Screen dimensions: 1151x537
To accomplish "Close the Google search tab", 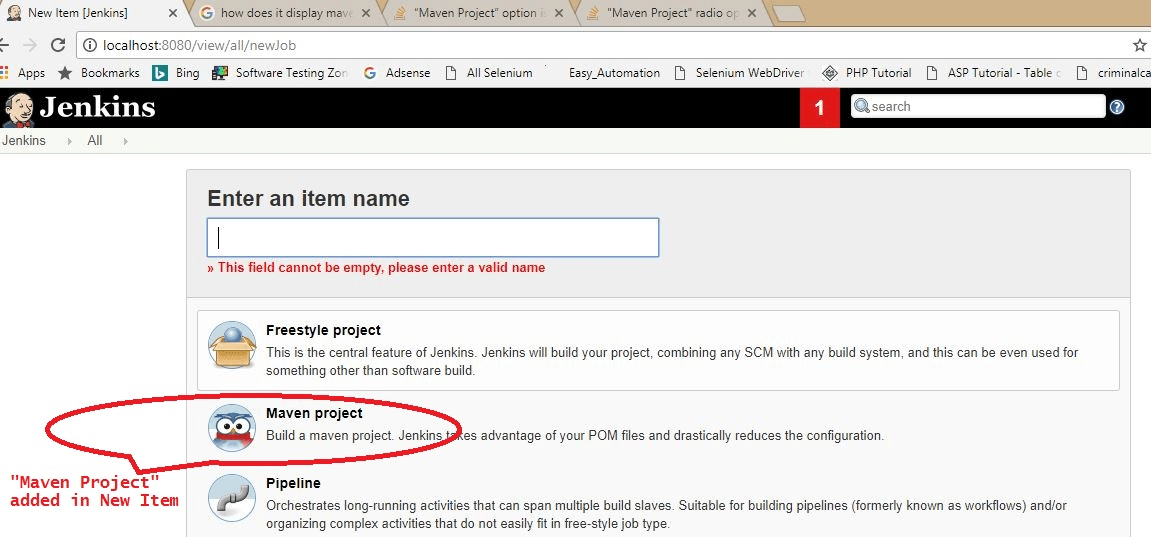I will pos(366,13).
